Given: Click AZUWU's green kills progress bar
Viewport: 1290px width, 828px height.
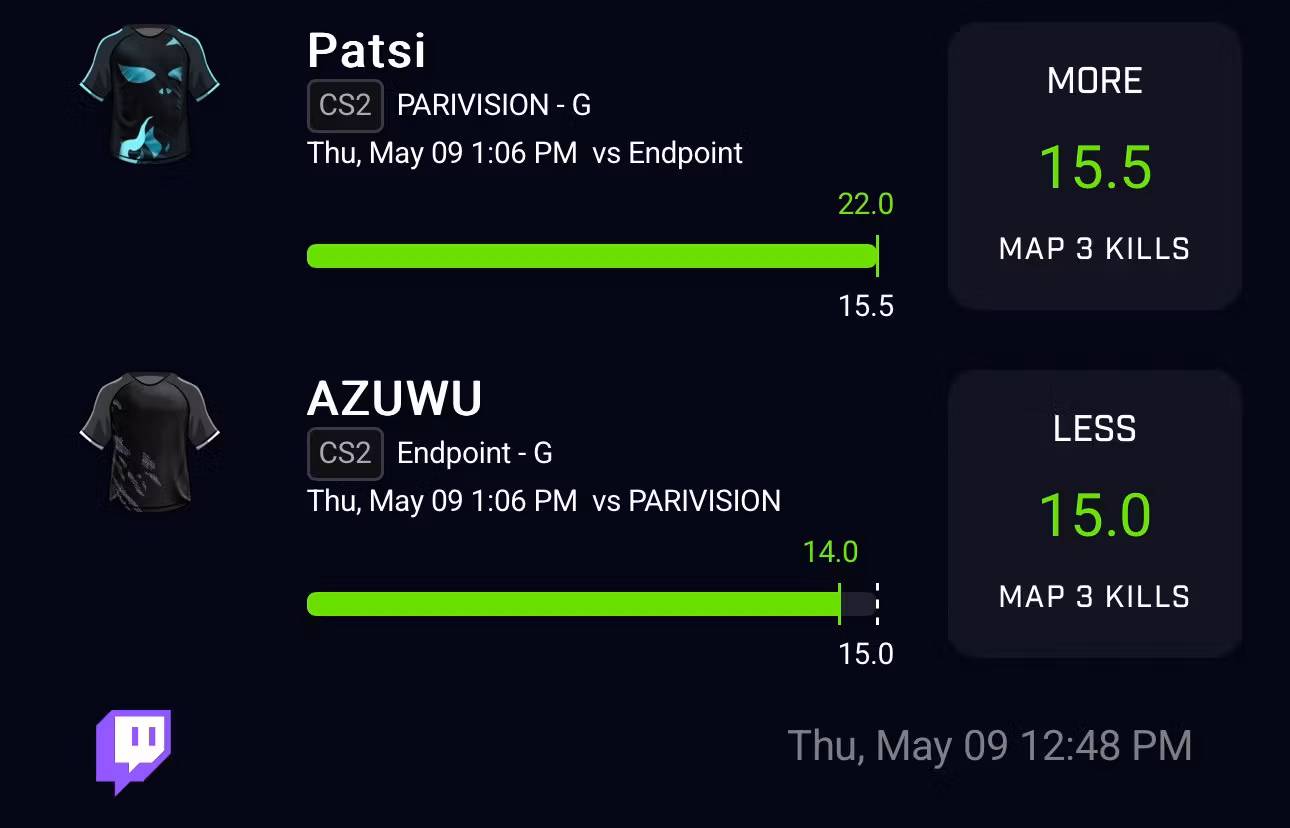Looking at the screenshot, I should tap(572, 604).
